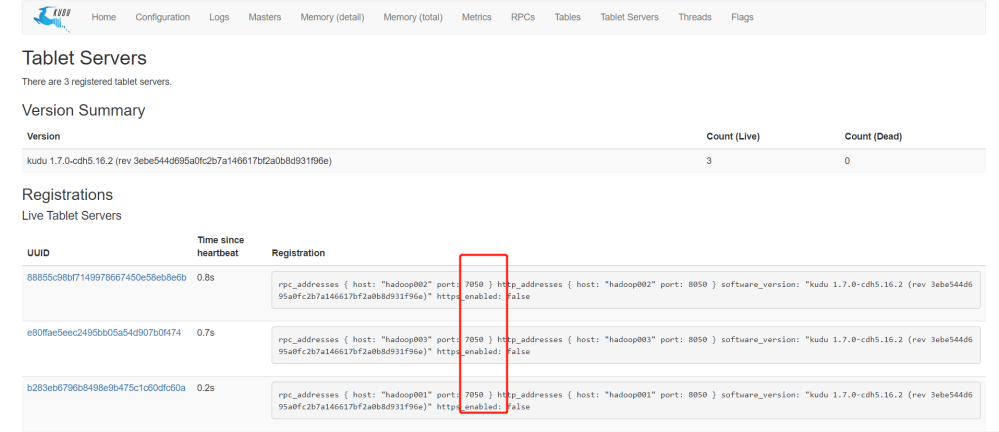Click the Live Tablet Servers subheading
Image resolution: width=999 pixels, height=432 pixels.
[x=71, y=216]
